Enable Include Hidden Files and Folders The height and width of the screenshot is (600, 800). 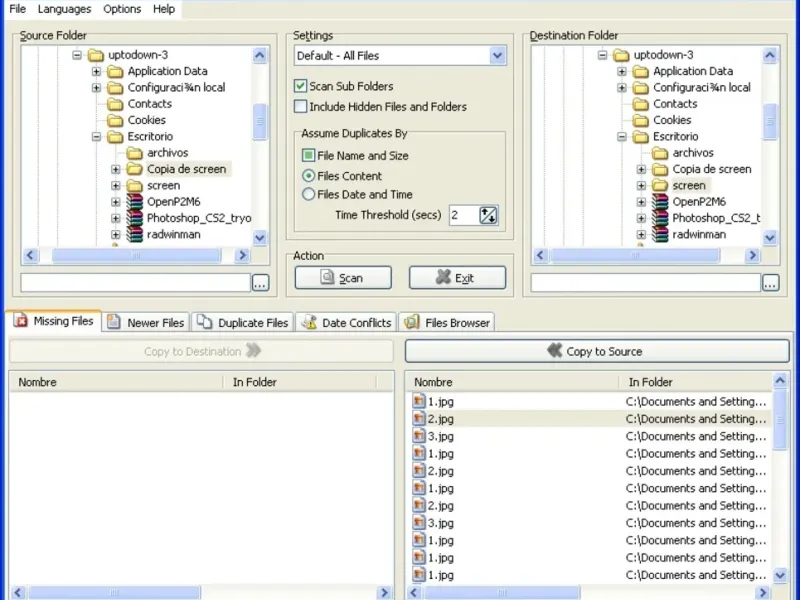301,106
